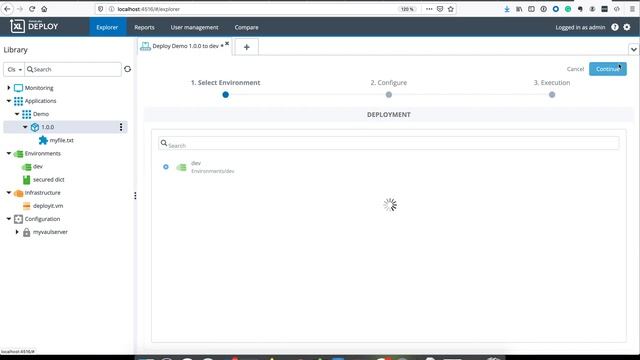Click the panel splitter three-dot handle
The height and width of the screenshot is (360, 640).
135,196
